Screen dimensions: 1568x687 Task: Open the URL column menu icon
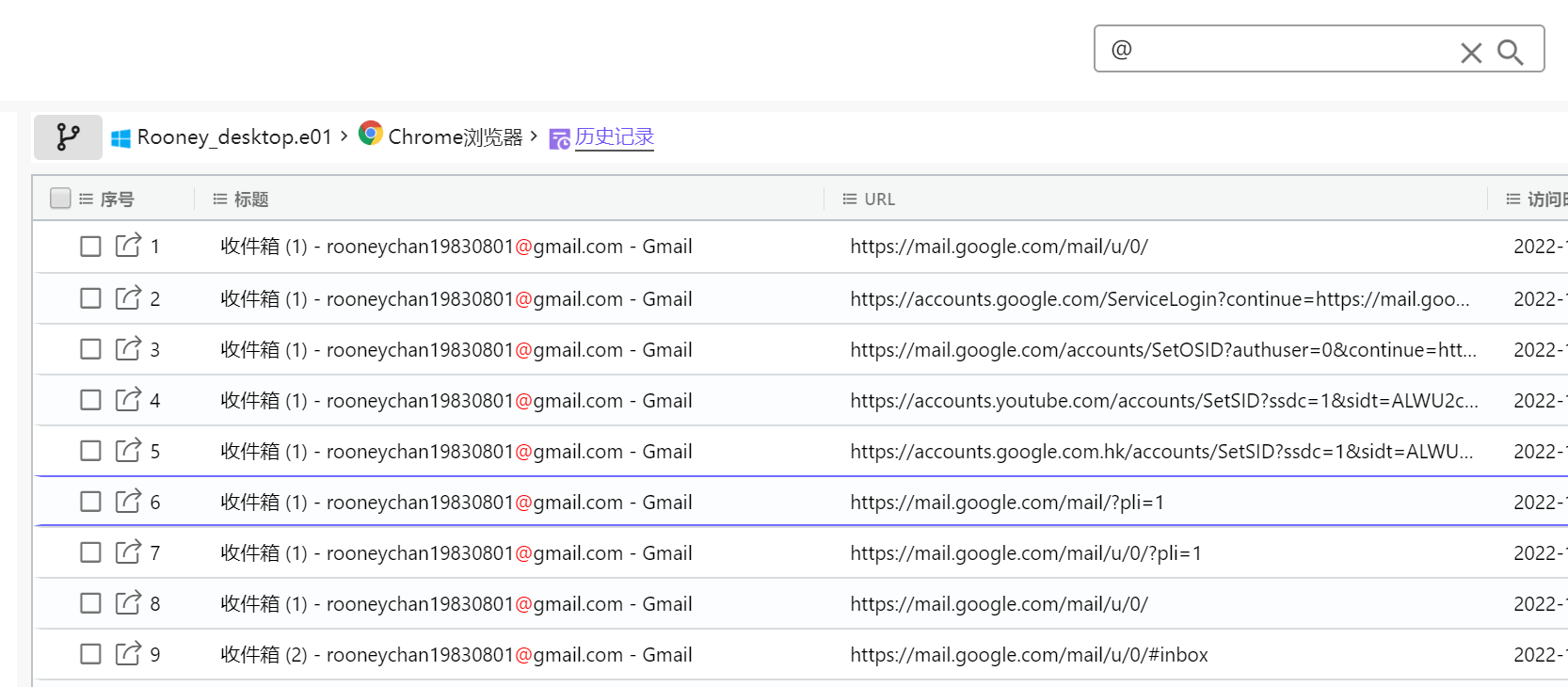coord(850,199)
